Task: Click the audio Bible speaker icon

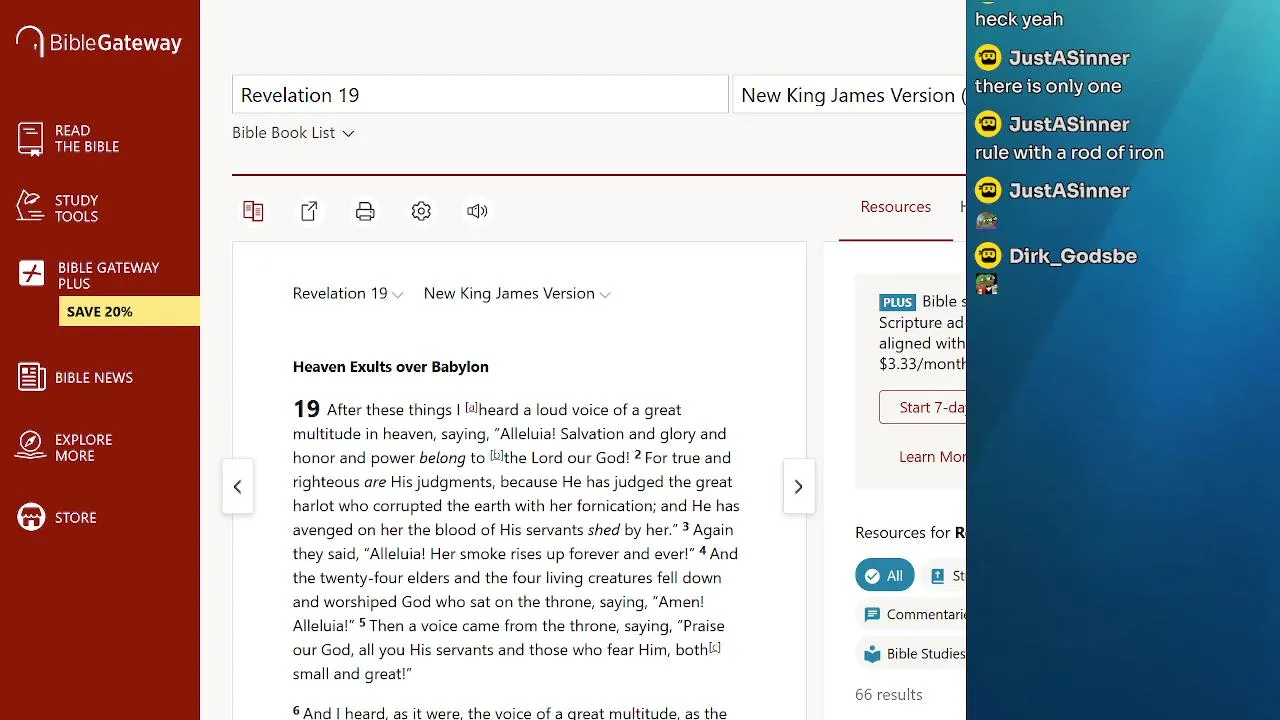Action: 477,211
